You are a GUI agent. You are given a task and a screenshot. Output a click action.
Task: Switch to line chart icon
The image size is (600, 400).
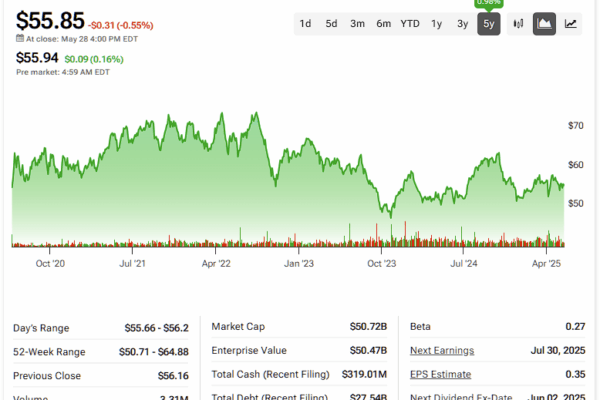coord(571,24)
